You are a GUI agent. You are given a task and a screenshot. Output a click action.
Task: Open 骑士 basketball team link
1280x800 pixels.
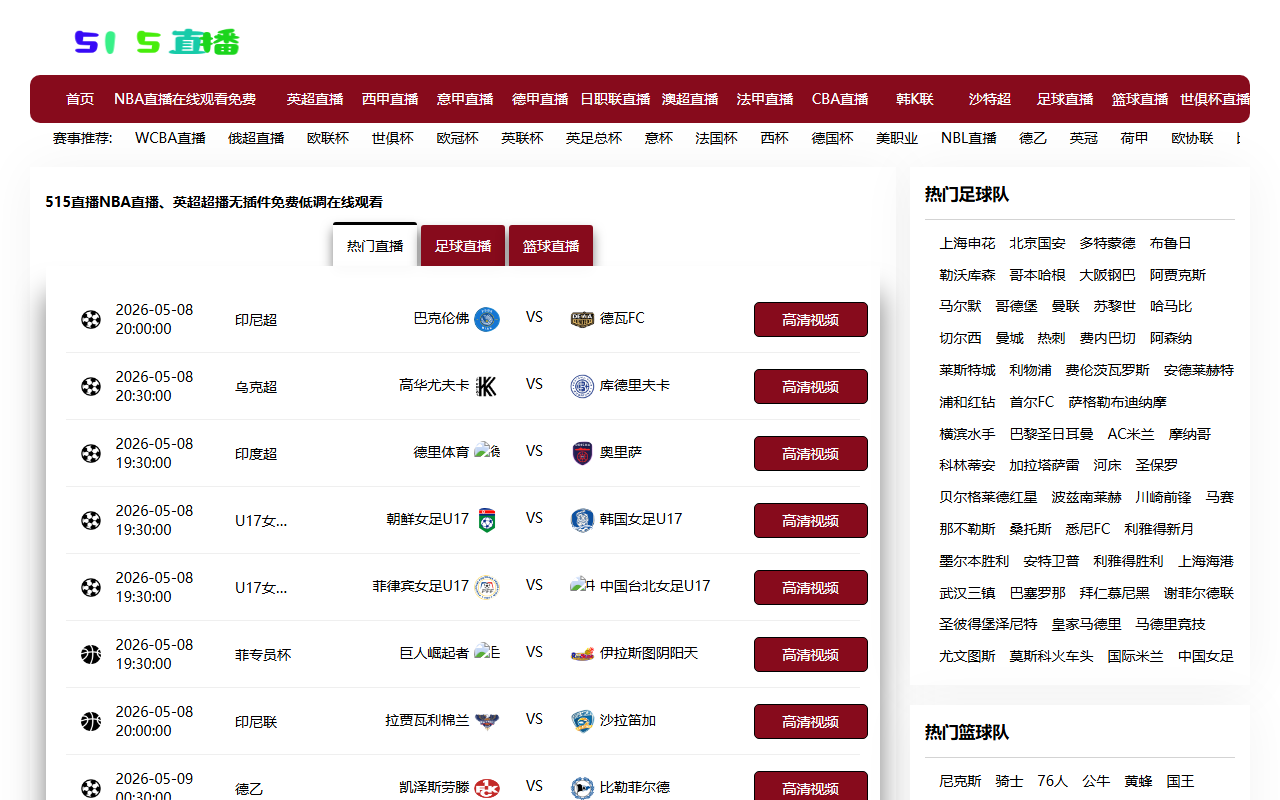pyautogui.click(x=1009, y=781)
